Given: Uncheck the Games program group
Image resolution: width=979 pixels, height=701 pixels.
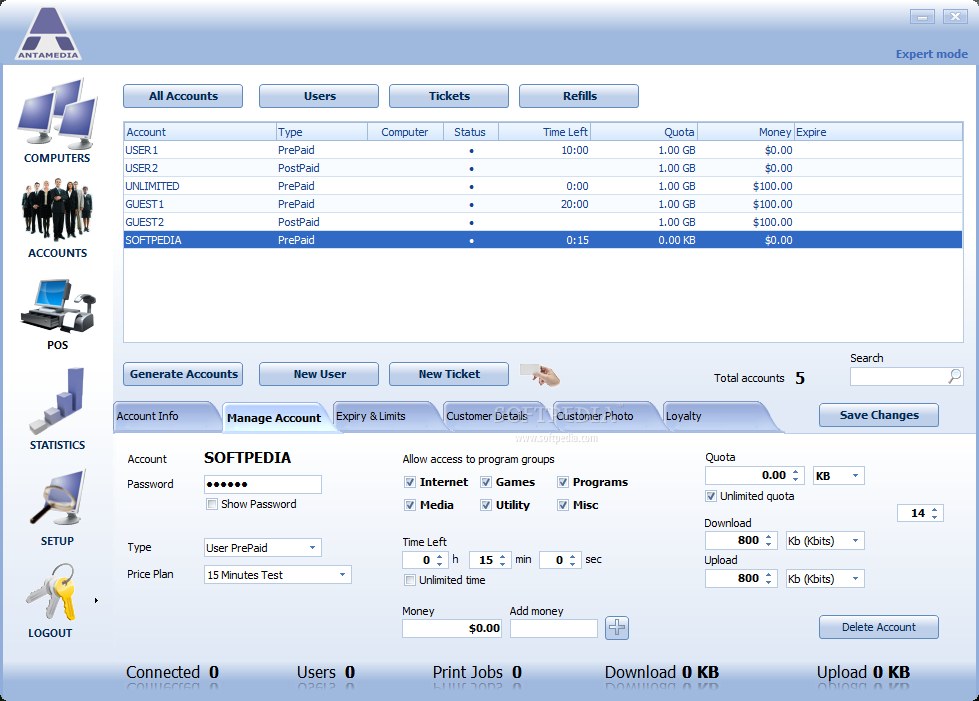Looking at the screenshot, I should (x=486, y=482).
